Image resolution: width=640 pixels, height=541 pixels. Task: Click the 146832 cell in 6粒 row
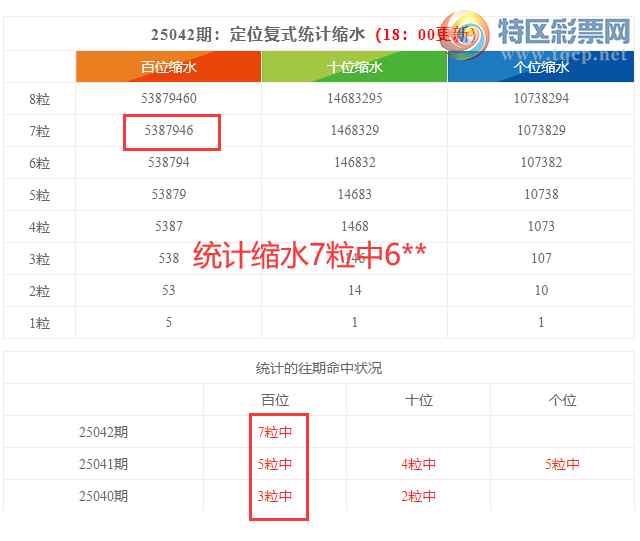(x=354, y=162)
